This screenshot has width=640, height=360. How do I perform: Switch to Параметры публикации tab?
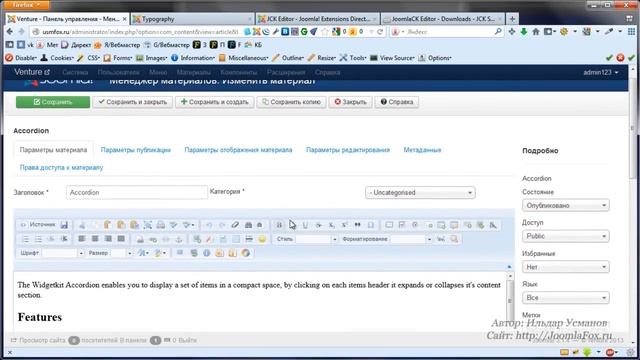click(x=136, y=150)
